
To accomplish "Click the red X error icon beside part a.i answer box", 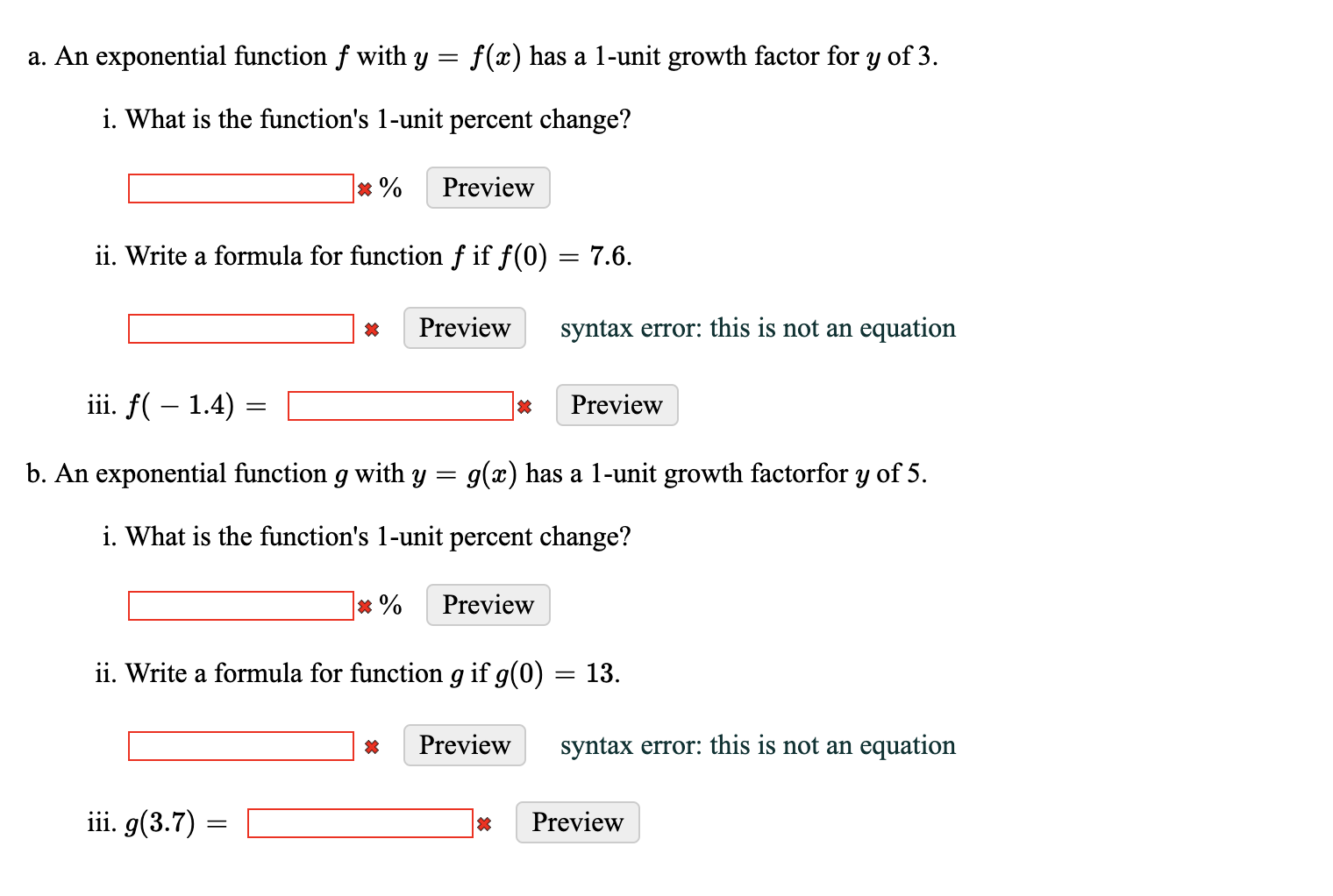I will [363, 188].
